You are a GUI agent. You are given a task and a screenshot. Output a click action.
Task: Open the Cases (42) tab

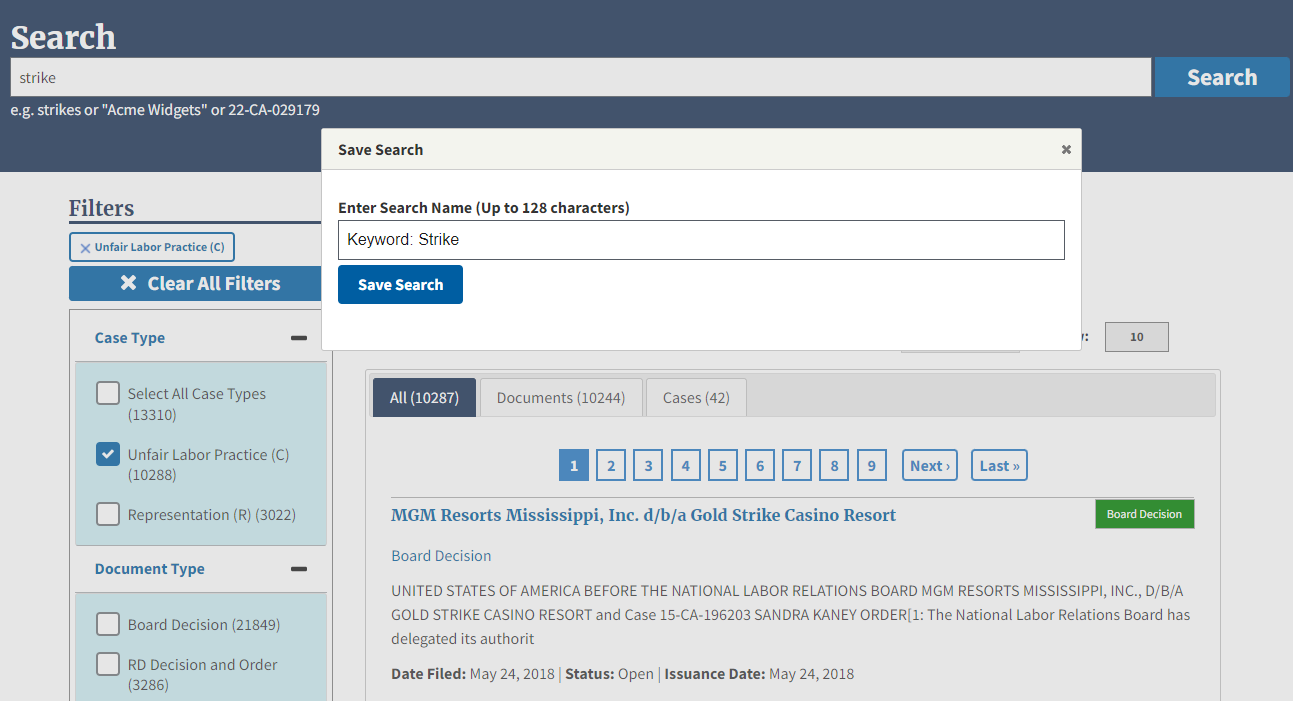pyautogui.click(x=696, y=398)
